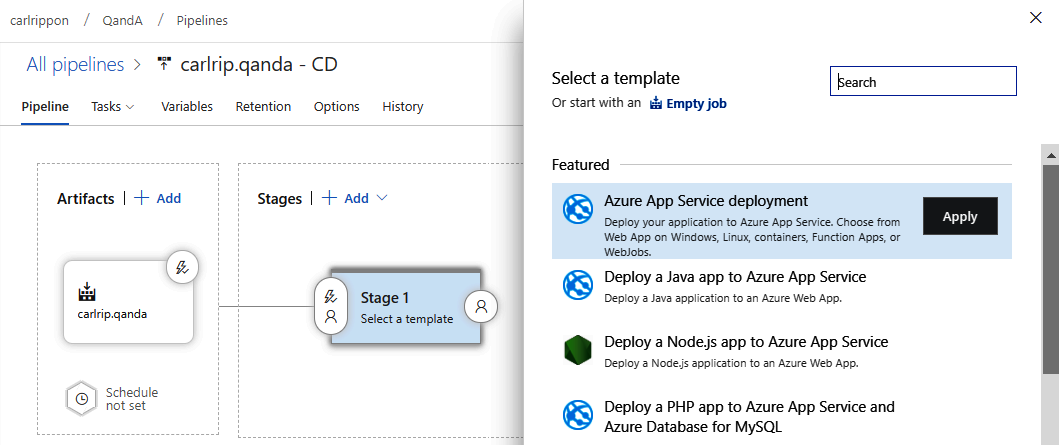Open the Variables tab
Viewport: 1059px width, 445px height.
pos(187,107)
